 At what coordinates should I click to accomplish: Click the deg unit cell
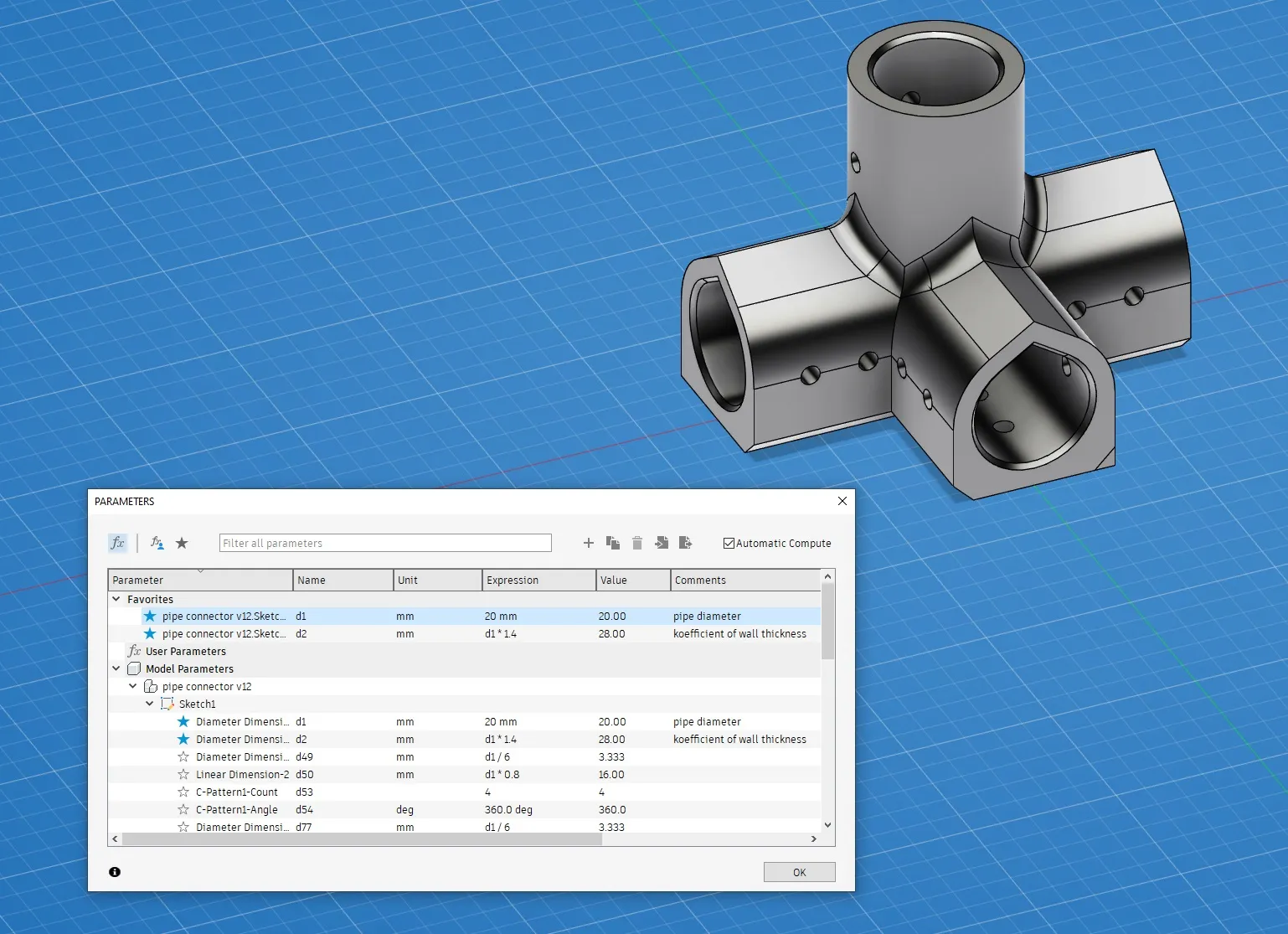[405, 809]
